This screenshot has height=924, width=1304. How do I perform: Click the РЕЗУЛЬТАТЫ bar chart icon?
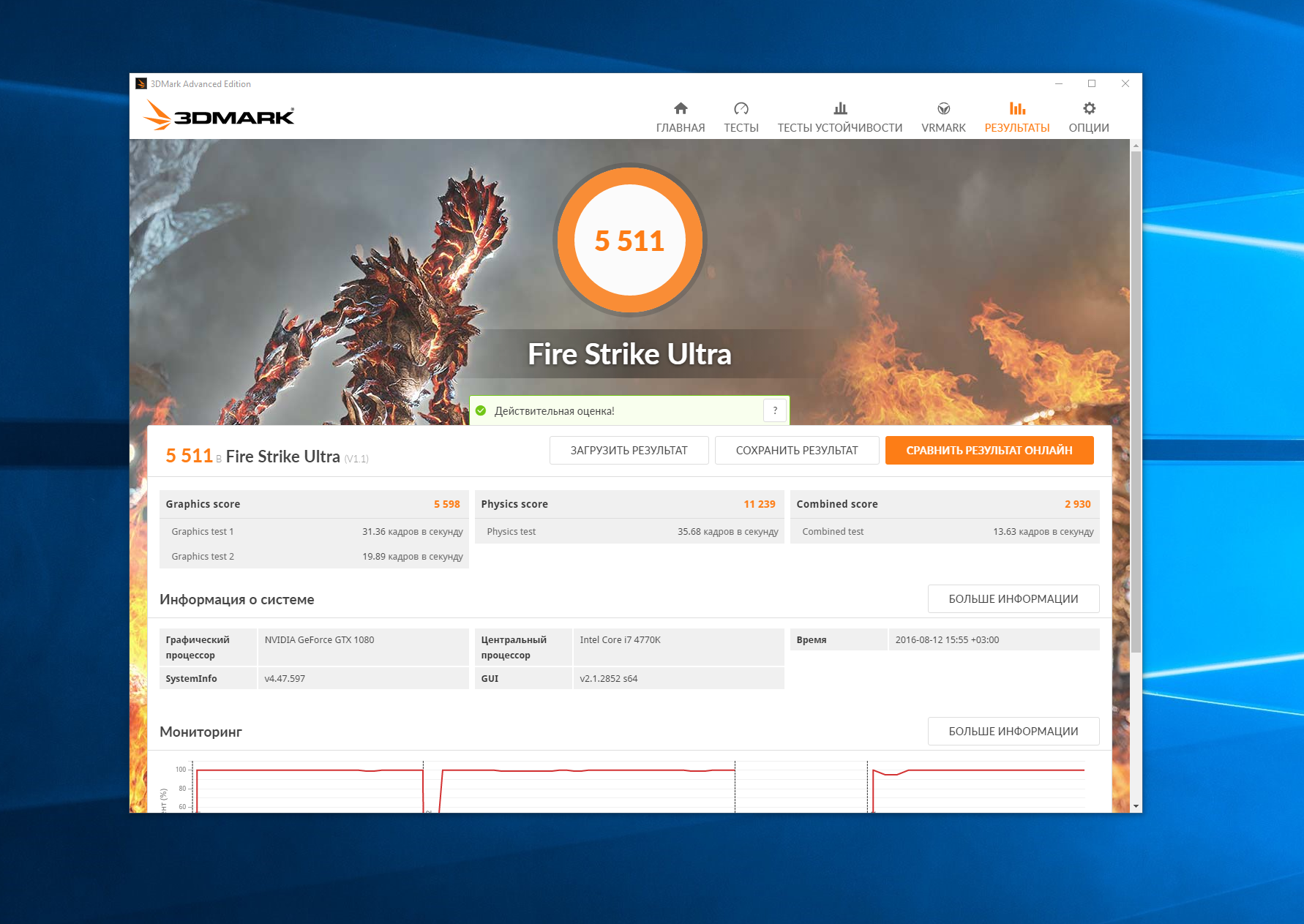[x=1017, y=108]
